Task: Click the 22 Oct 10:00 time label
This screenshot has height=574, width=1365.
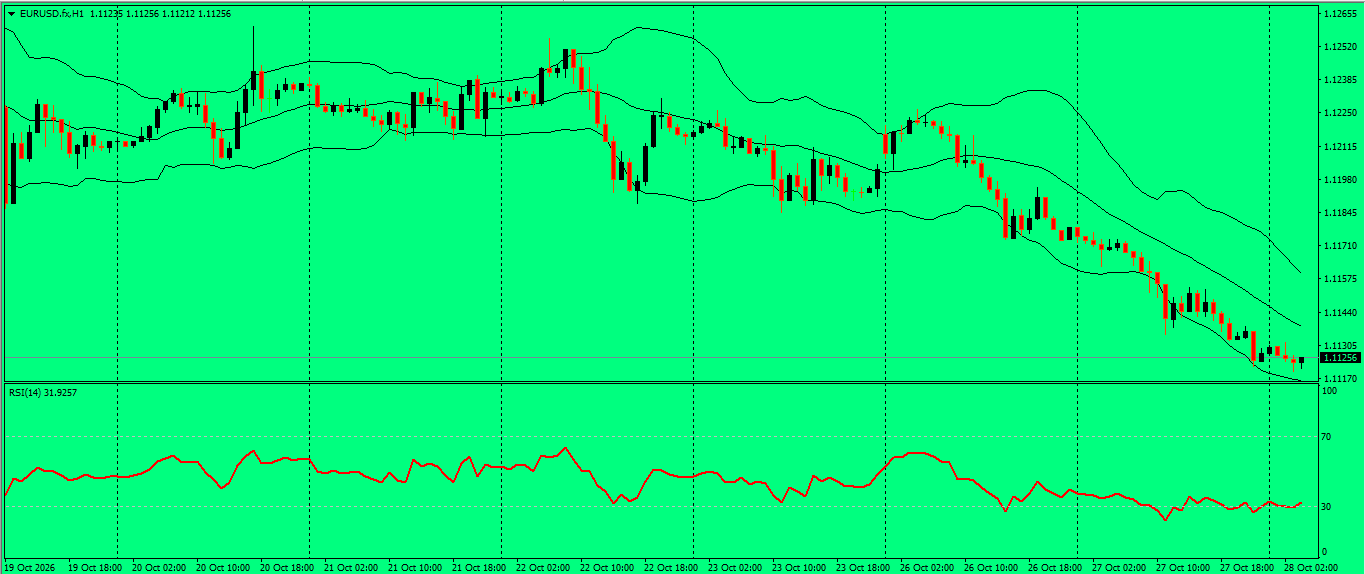Action: (x=607, y=567)
